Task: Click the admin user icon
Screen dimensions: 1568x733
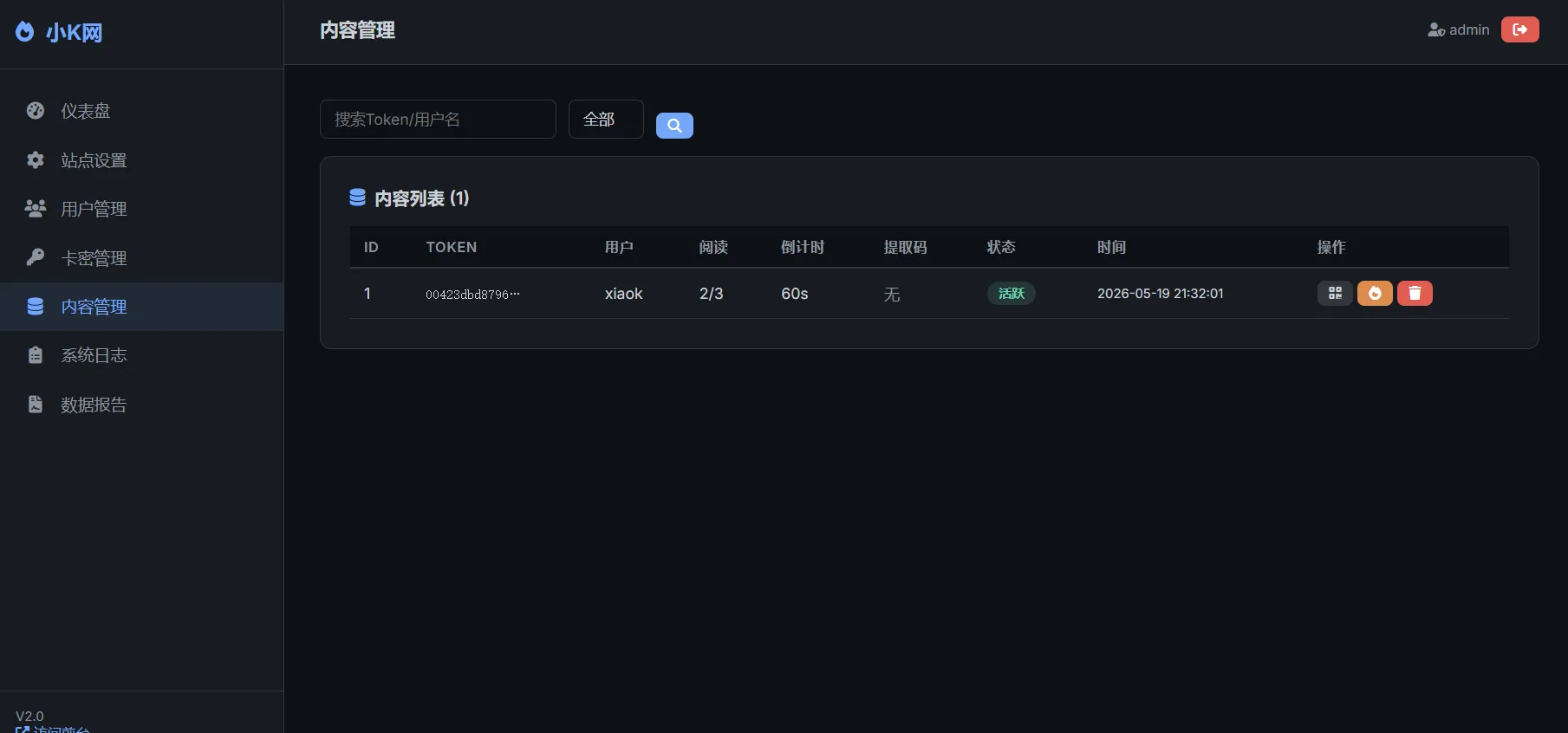Action: tap(1436, 29)
